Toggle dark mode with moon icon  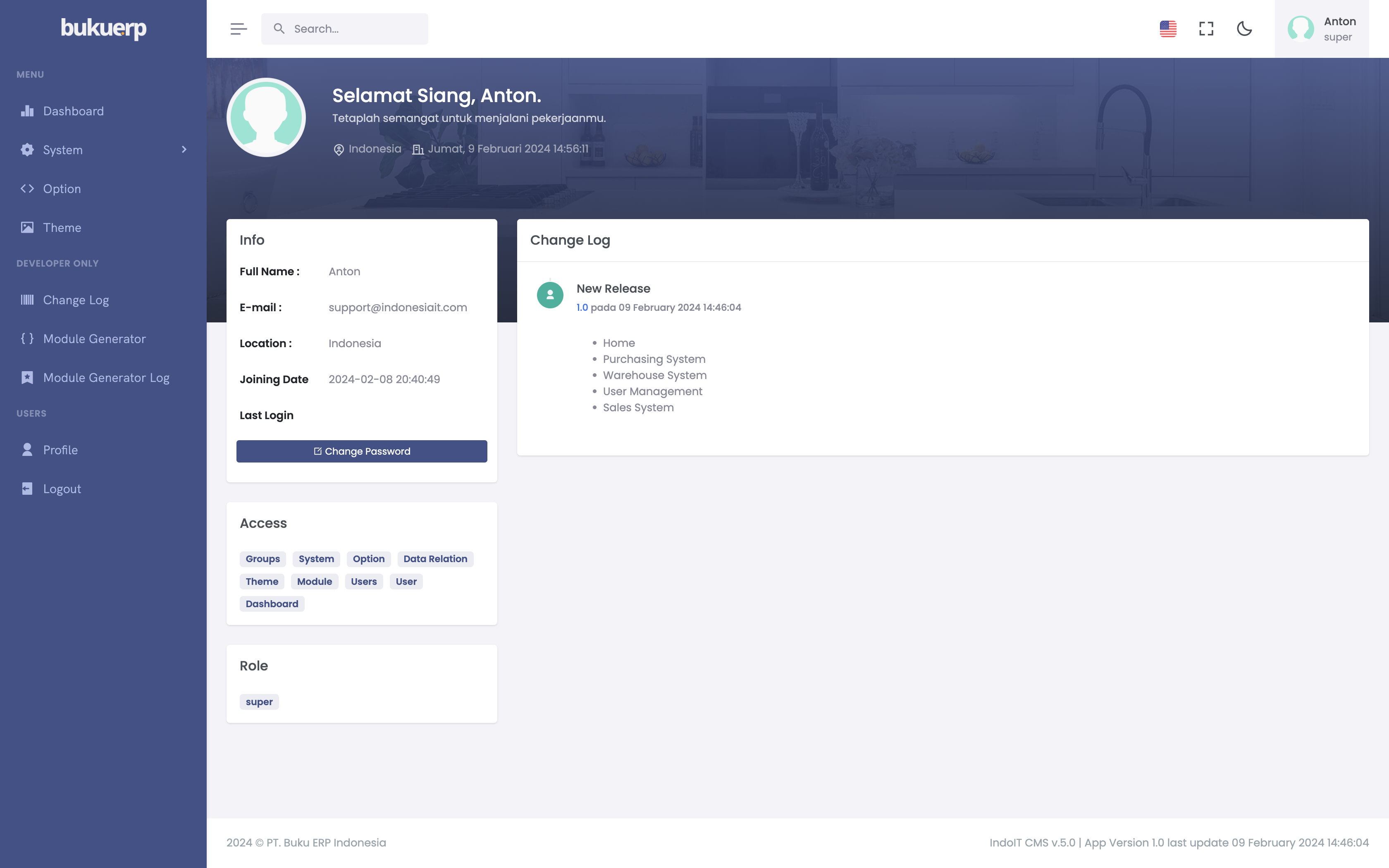pyautogui.click(x=1244, y=29)
